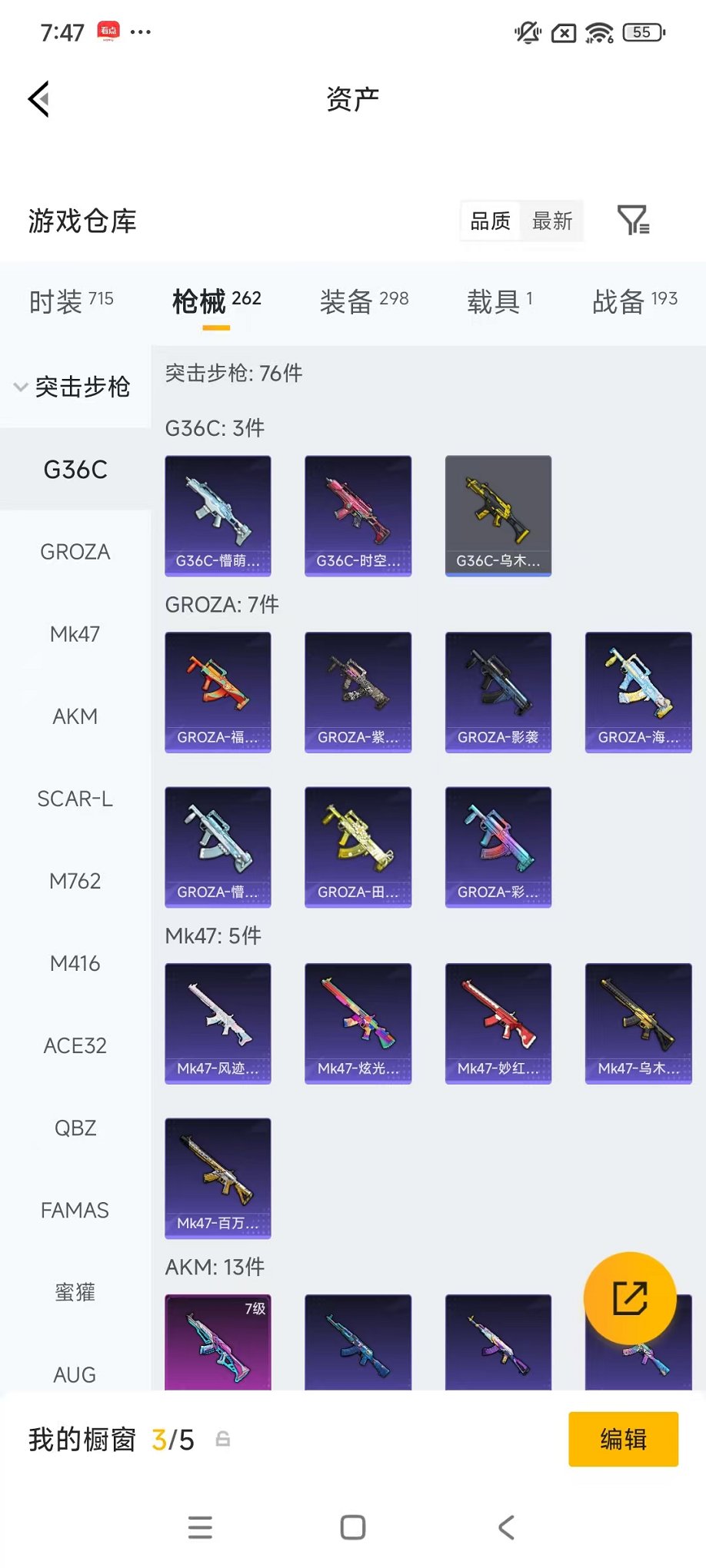Tap the Android back navigation arrow
The image size is (706, 1568).
pyautogui.click(x=506, y=1527)
